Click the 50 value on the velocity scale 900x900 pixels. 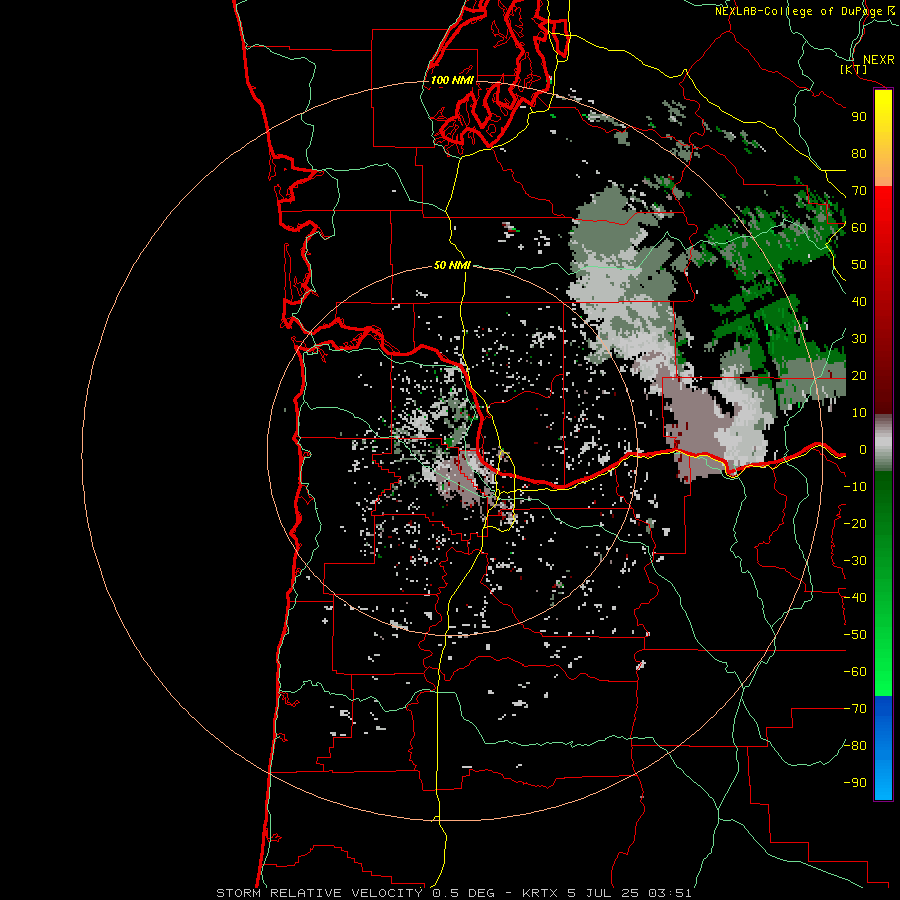pos(859,265)
